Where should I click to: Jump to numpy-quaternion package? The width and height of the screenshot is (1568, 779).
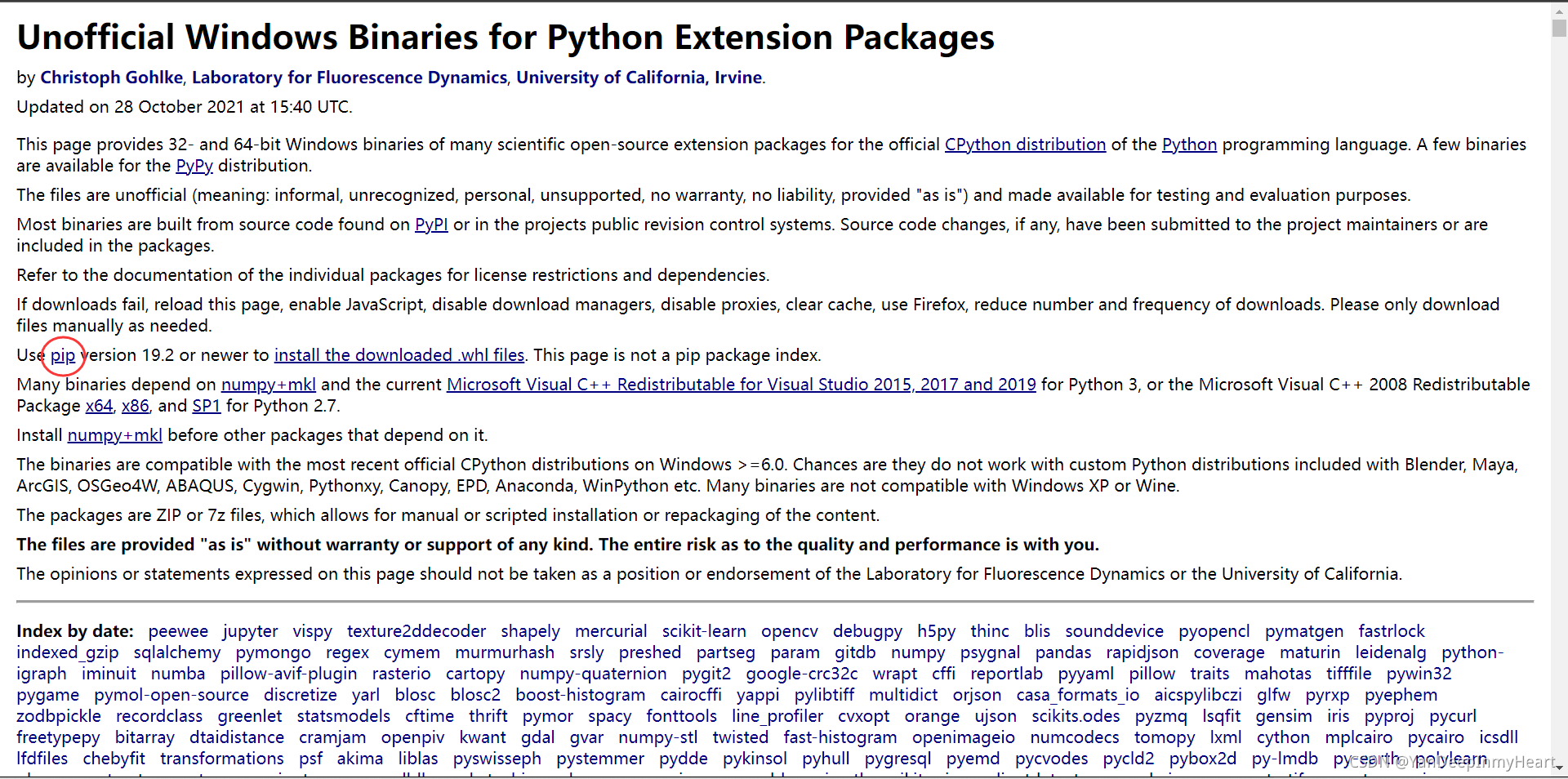click(x=594, y=674)
